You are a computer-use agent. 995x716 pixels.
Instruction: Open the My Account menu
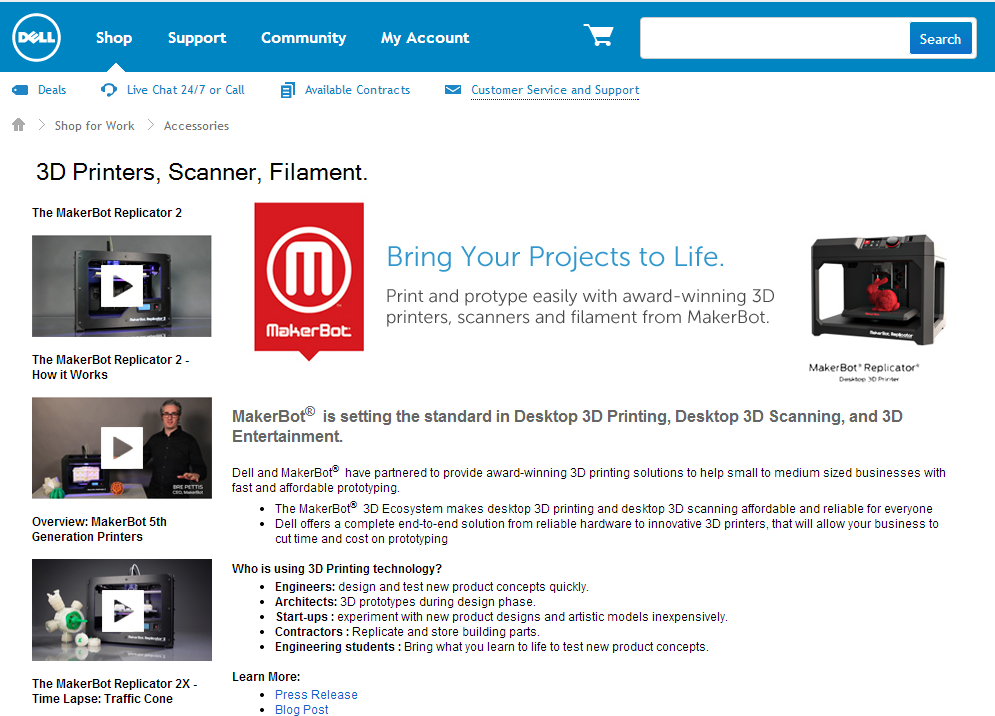pyautogui.click(x=425, y=38)
